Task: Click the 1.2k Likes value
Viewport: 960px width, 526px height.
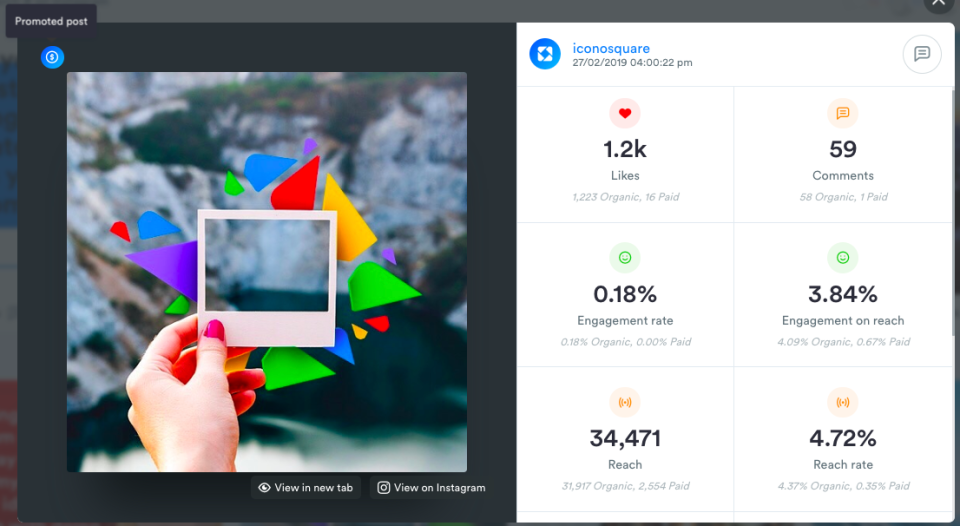Action: 625,150
